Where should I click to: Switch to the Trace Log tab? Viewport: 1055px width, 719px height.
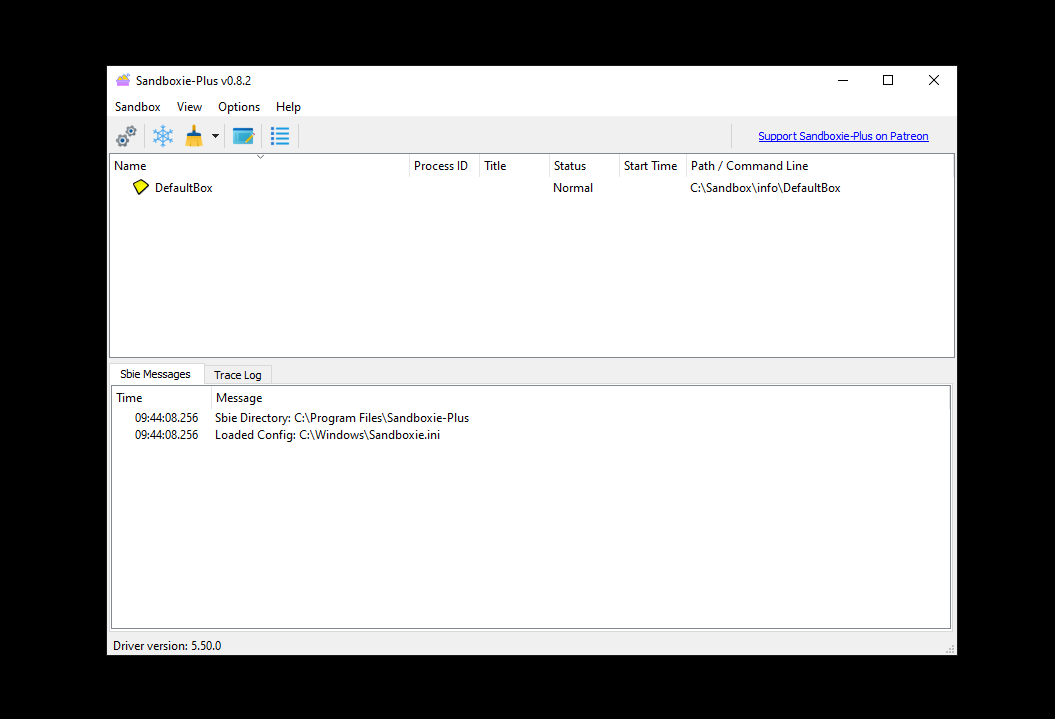click(238, 375)
